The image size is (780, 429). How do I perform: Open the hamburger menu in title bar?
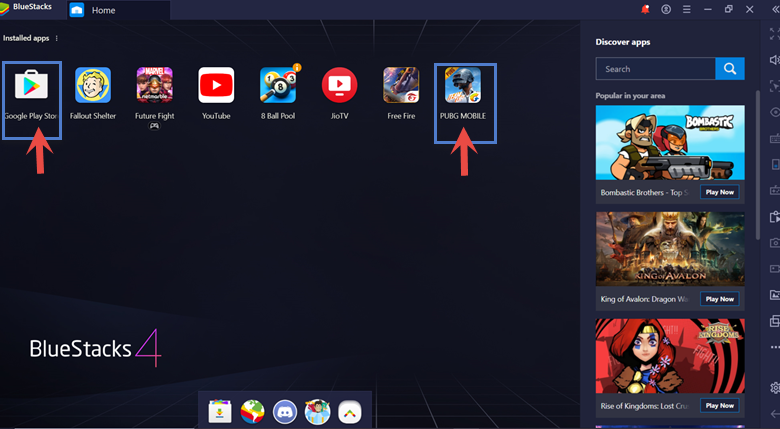click(686, 9)
